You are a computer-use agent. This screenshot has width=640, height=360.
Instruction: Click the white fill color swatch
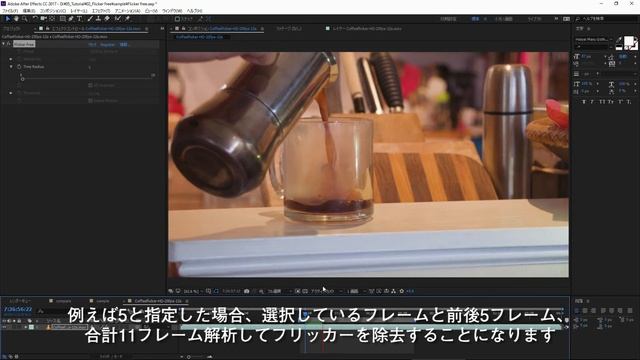tap(629, 41)
